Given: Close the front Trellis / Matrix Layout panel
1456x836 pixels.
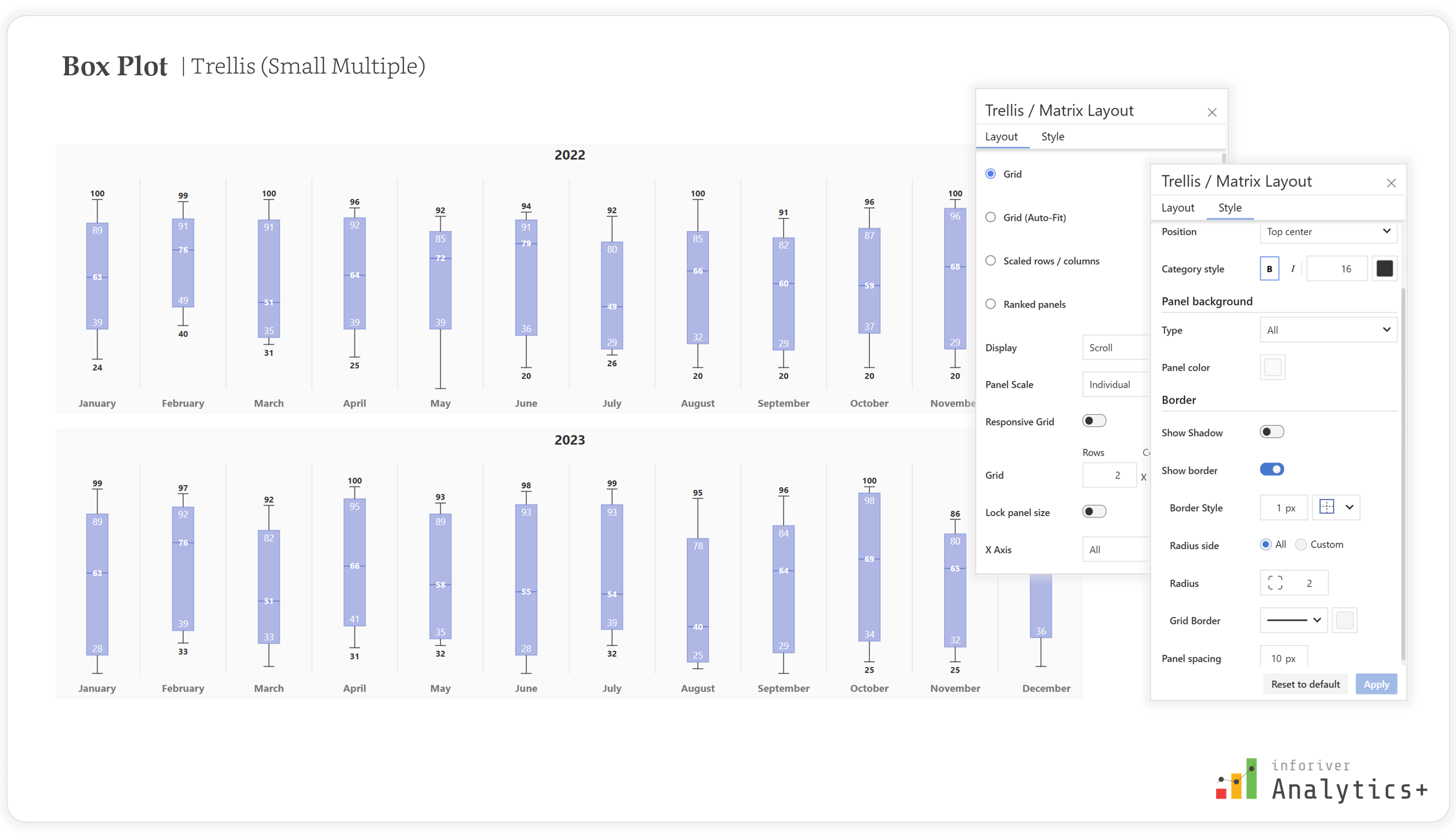Looking at the screenshot, I should 1391,183.
